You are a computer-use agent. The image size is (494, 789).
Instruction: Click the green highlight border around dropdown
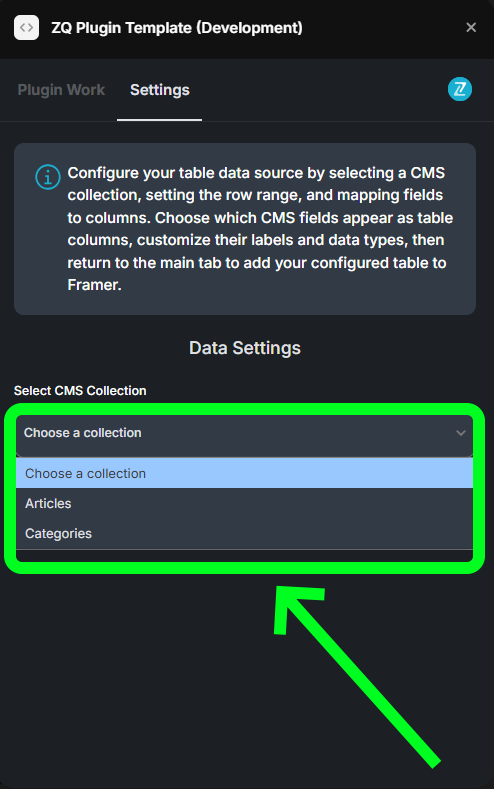244,488
